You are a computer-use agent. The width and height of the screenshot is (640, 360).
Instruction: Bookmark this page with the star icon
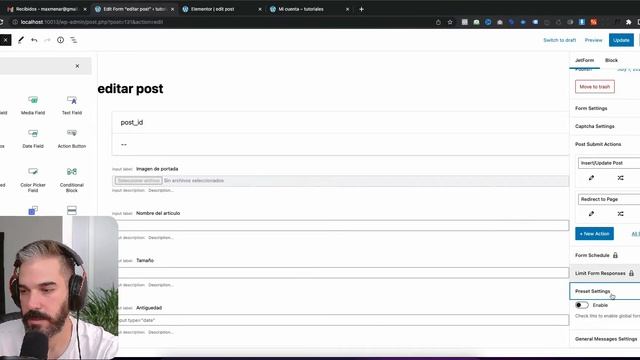(450, 22)
